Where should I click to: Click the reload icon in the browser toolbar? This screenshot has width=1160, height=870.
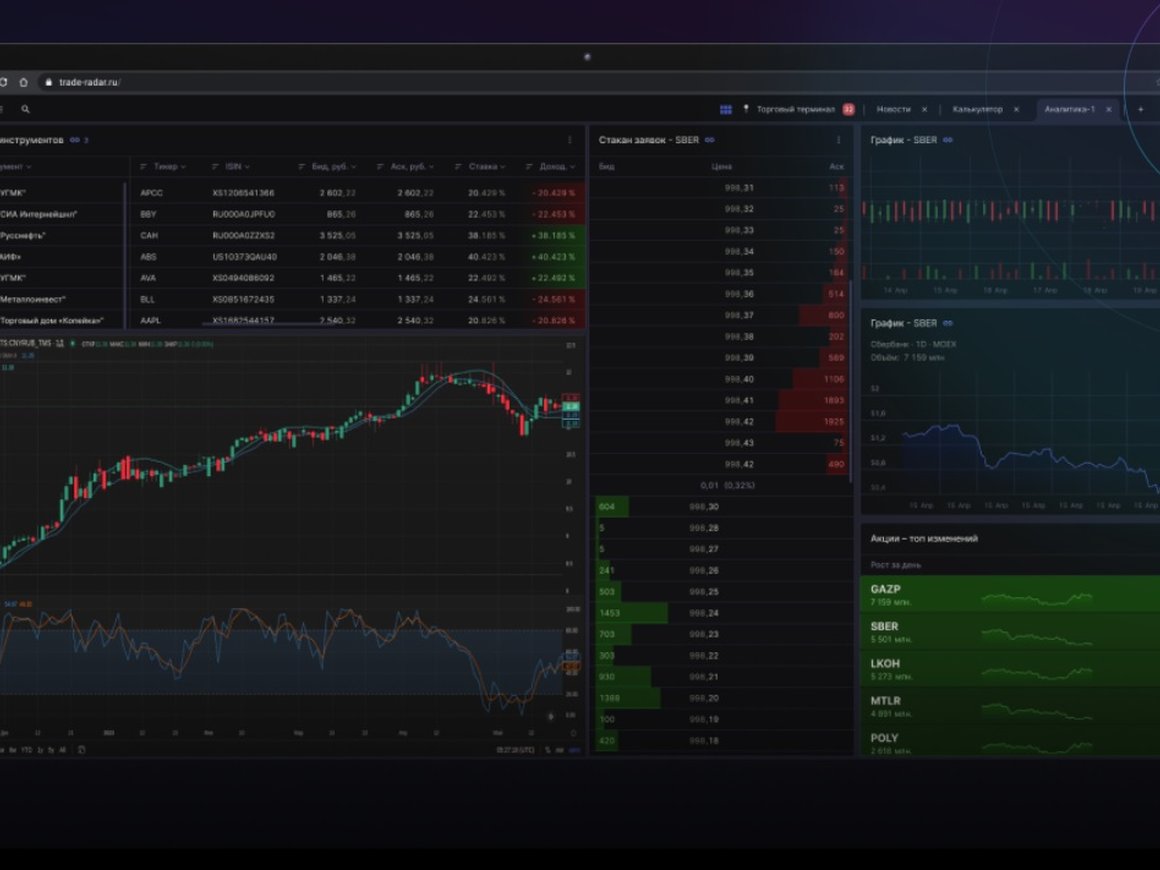click(x=5, y=83)
